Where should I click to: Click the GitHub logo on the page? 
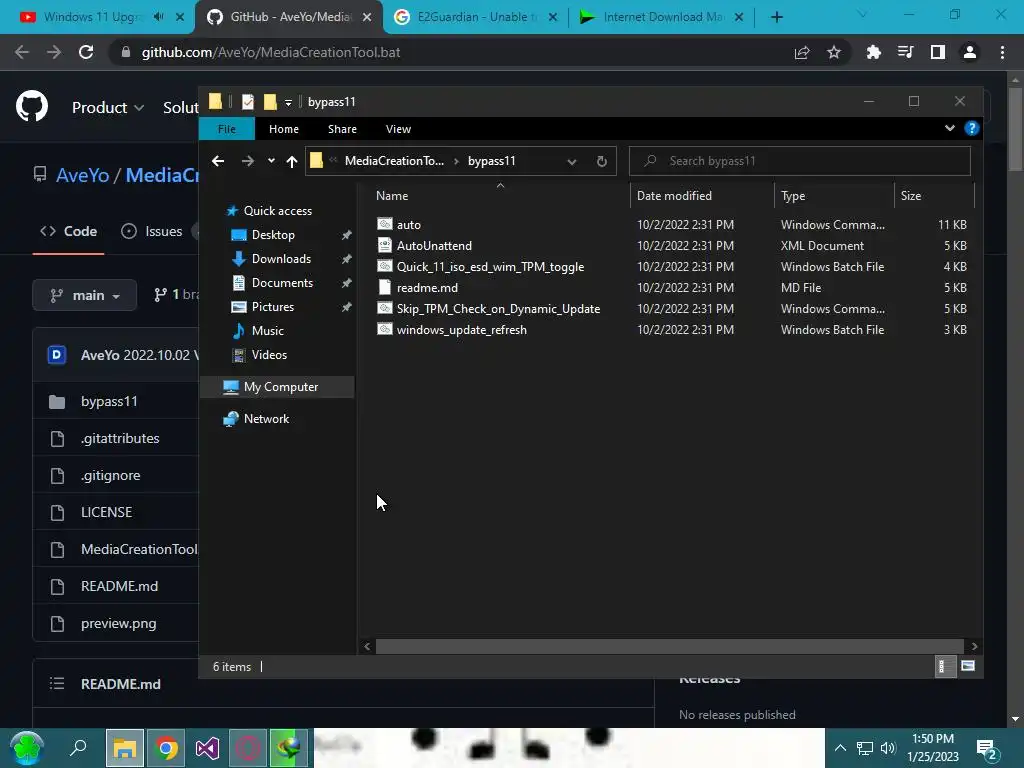pyautogui.click(x=32, y=106)
